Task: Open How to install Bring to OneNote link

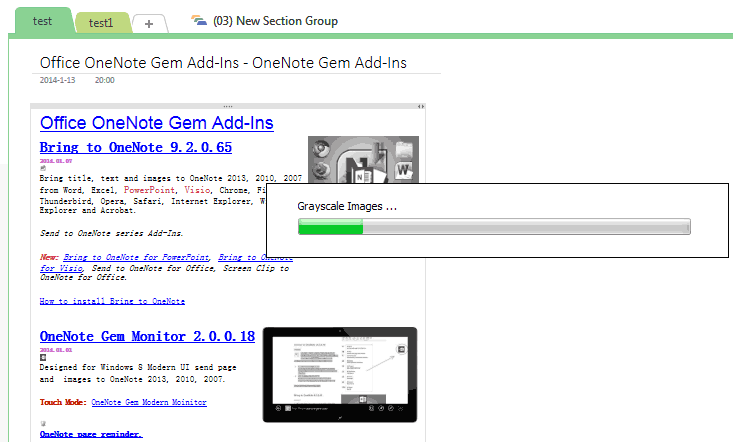Action: click(112, 301)
